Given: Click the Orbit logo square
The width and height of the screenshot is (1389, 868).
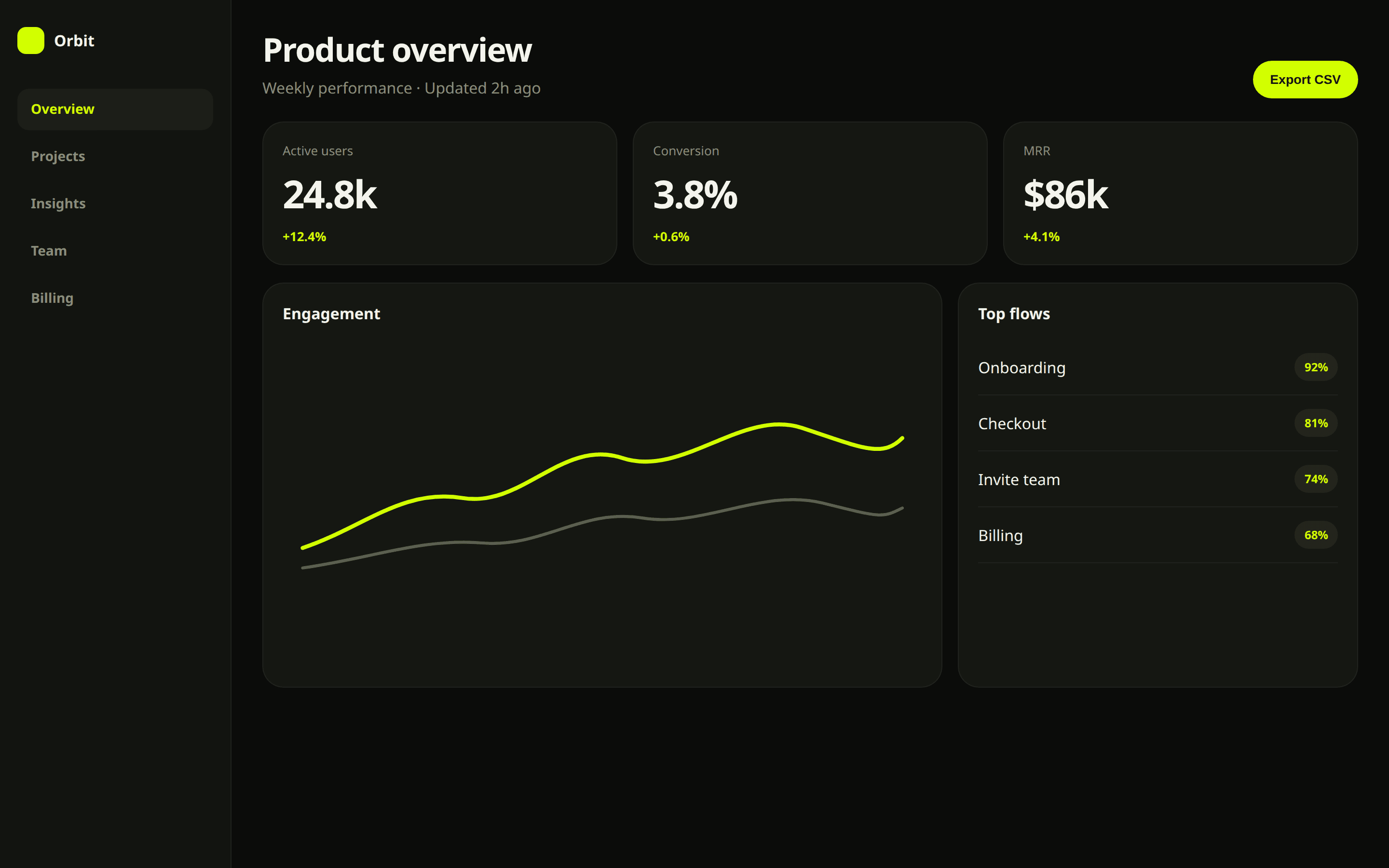Looking at the screenshot, I should coord(30,40).
